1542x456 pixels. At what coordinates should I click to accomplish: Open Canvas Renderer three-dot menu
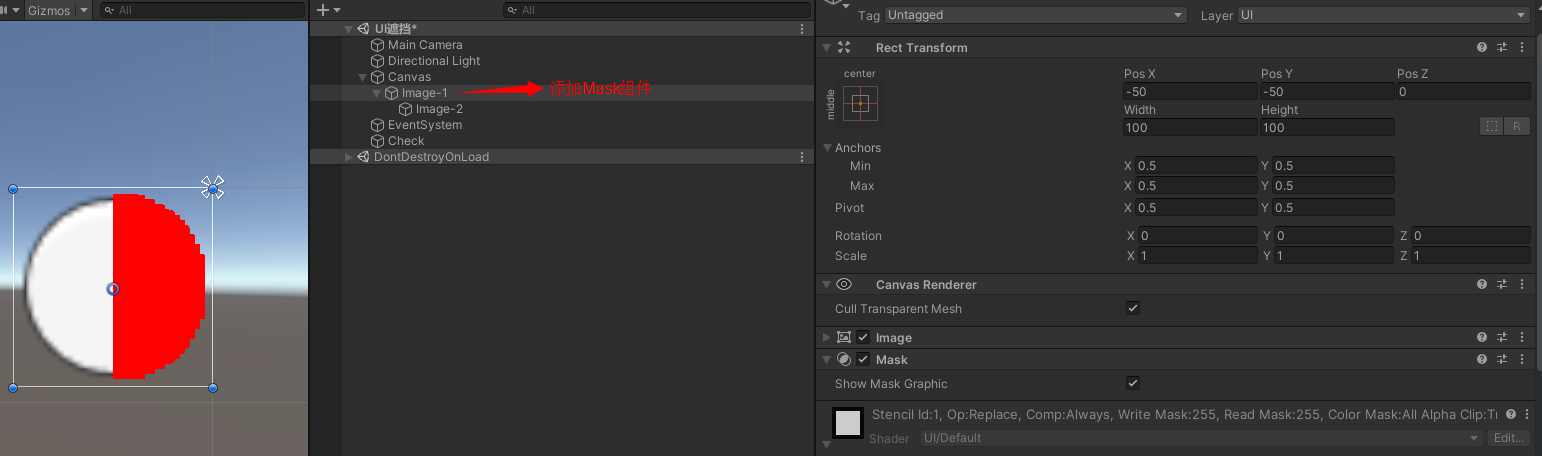[1522, 284]
